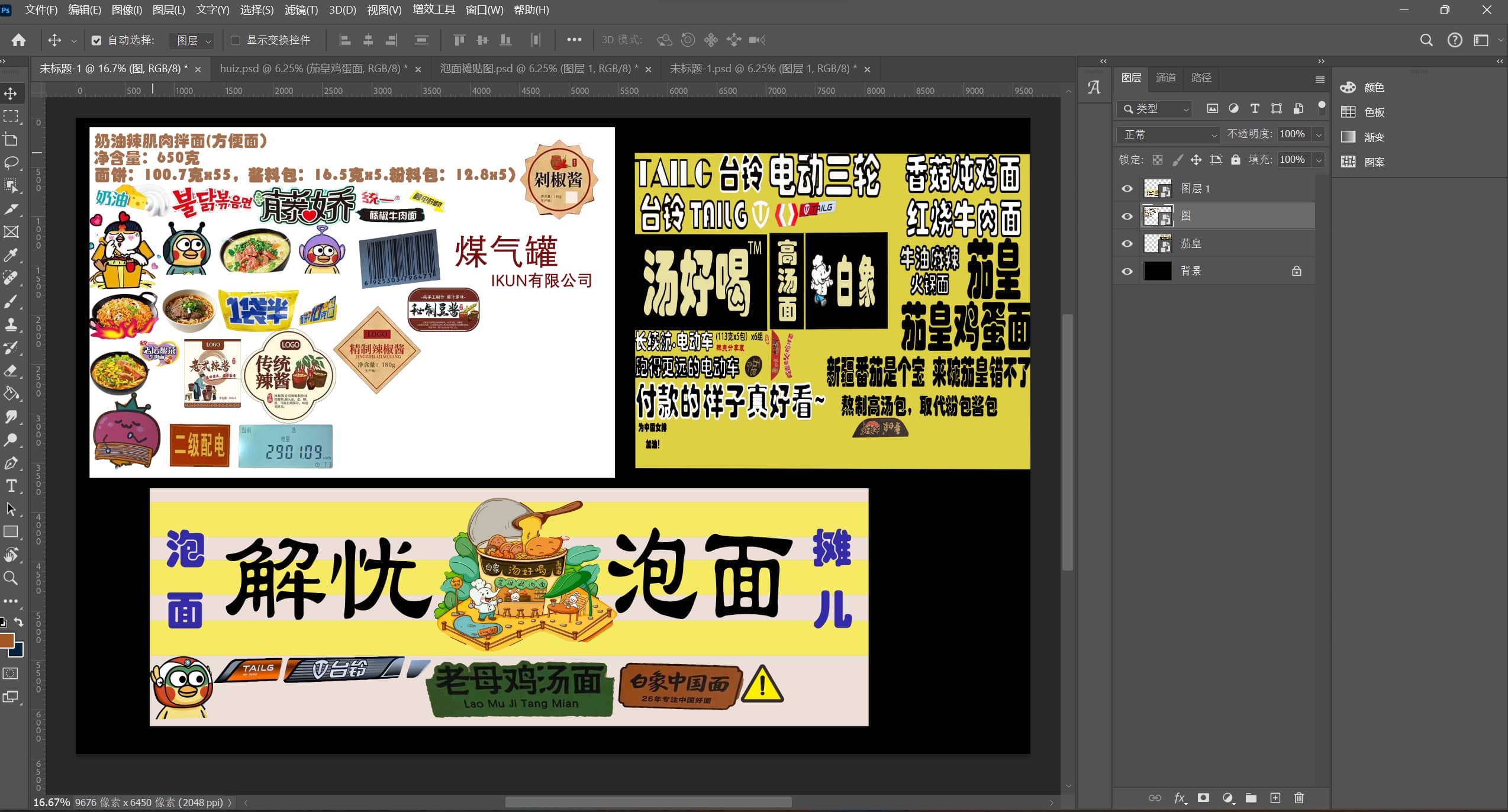The image size is (1508, 812).
Task: Select the Eyedropper tool
Action: pyautogui.click(x=11, y=255)
